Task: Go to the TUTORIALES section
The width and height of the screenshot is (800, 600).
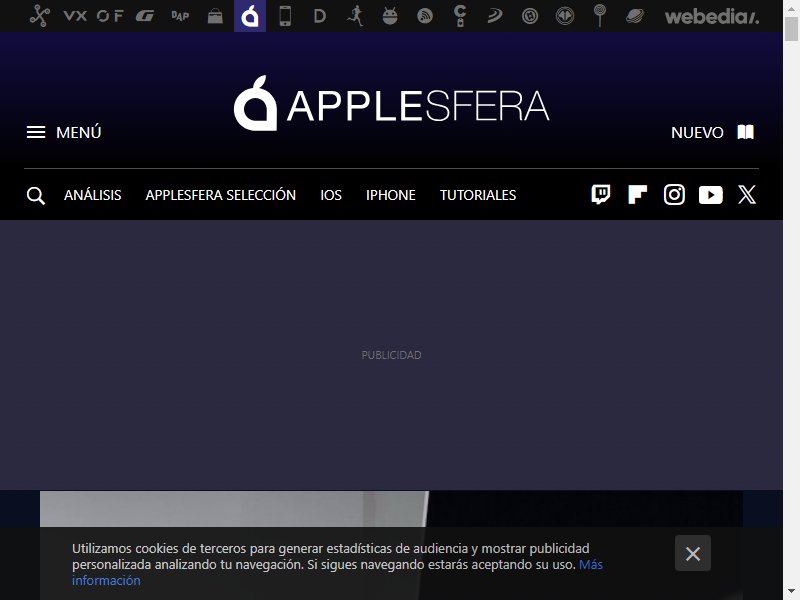Action: (478, 195)
